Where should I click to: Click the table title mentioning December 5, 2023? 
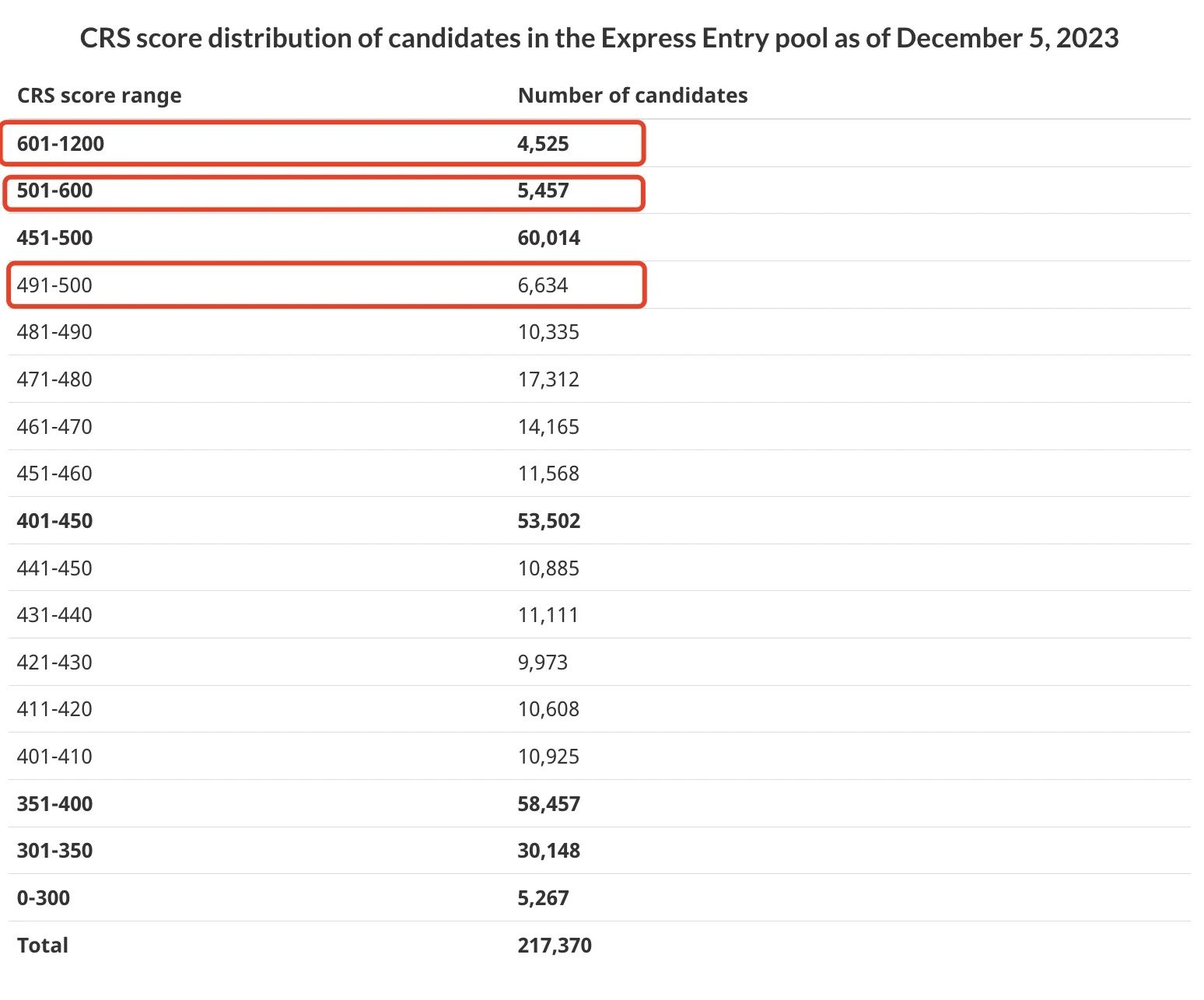tap(599, 38)
